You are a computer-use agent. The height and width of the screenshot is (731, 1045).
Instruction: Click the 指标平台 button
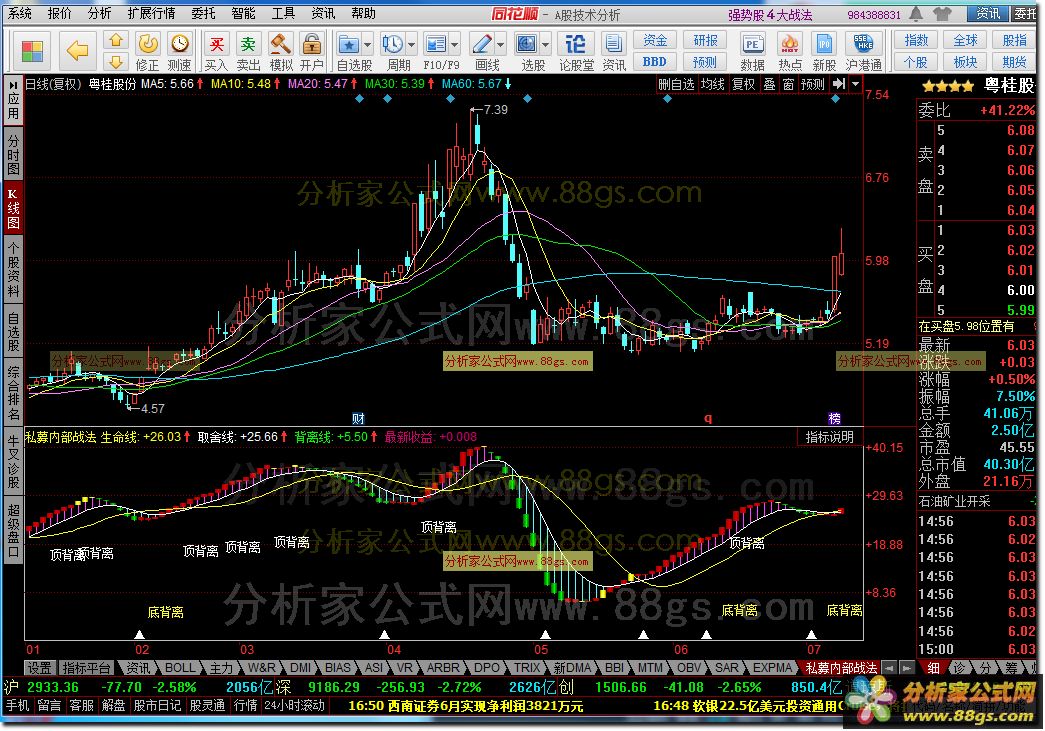point(85,668)
